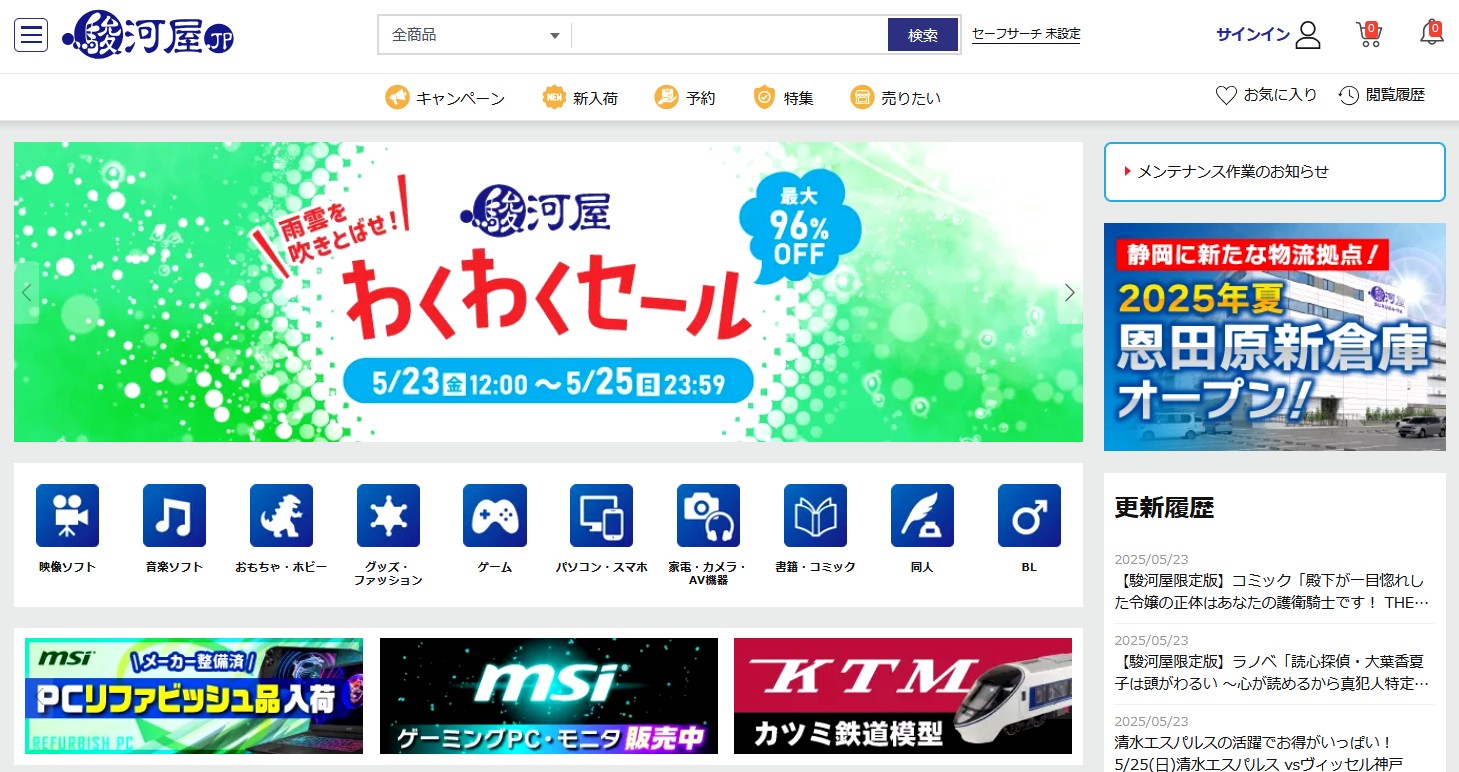Open the 特集 menu item
1459x772 pixels.
(x=783, y=98)
